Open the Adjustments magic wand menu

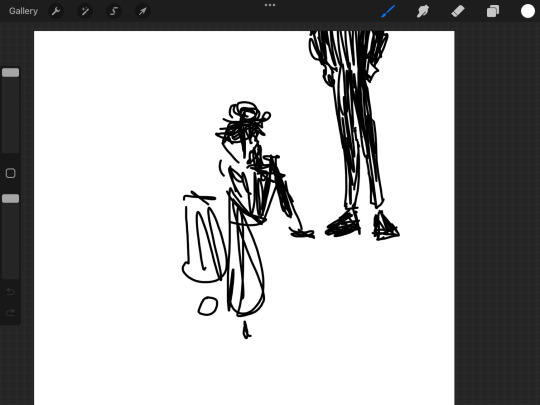pyautogui.click(x=85, y=11)
